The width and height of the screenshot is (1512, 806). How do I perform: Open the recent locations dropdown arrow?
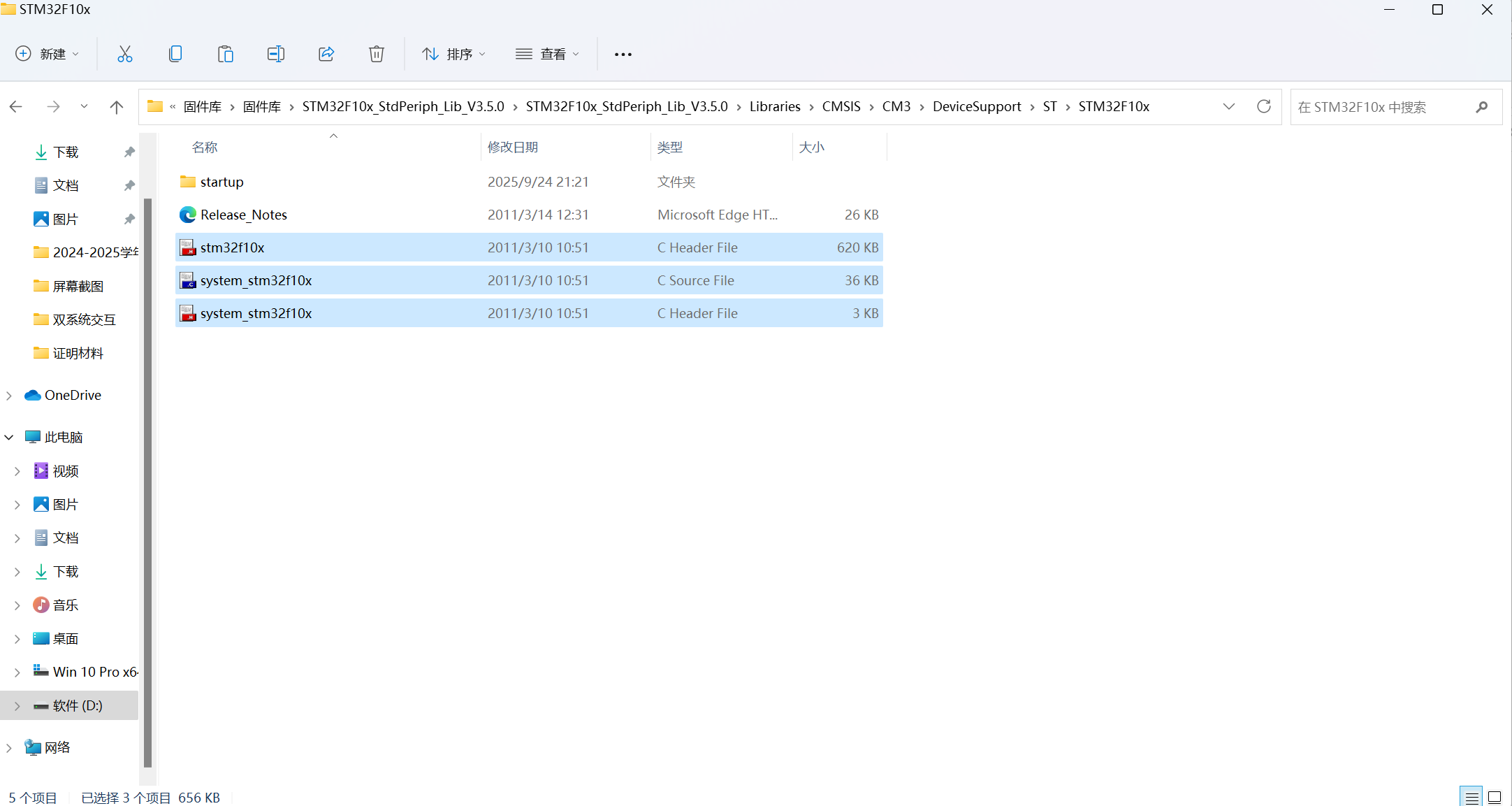coord(84,106)
